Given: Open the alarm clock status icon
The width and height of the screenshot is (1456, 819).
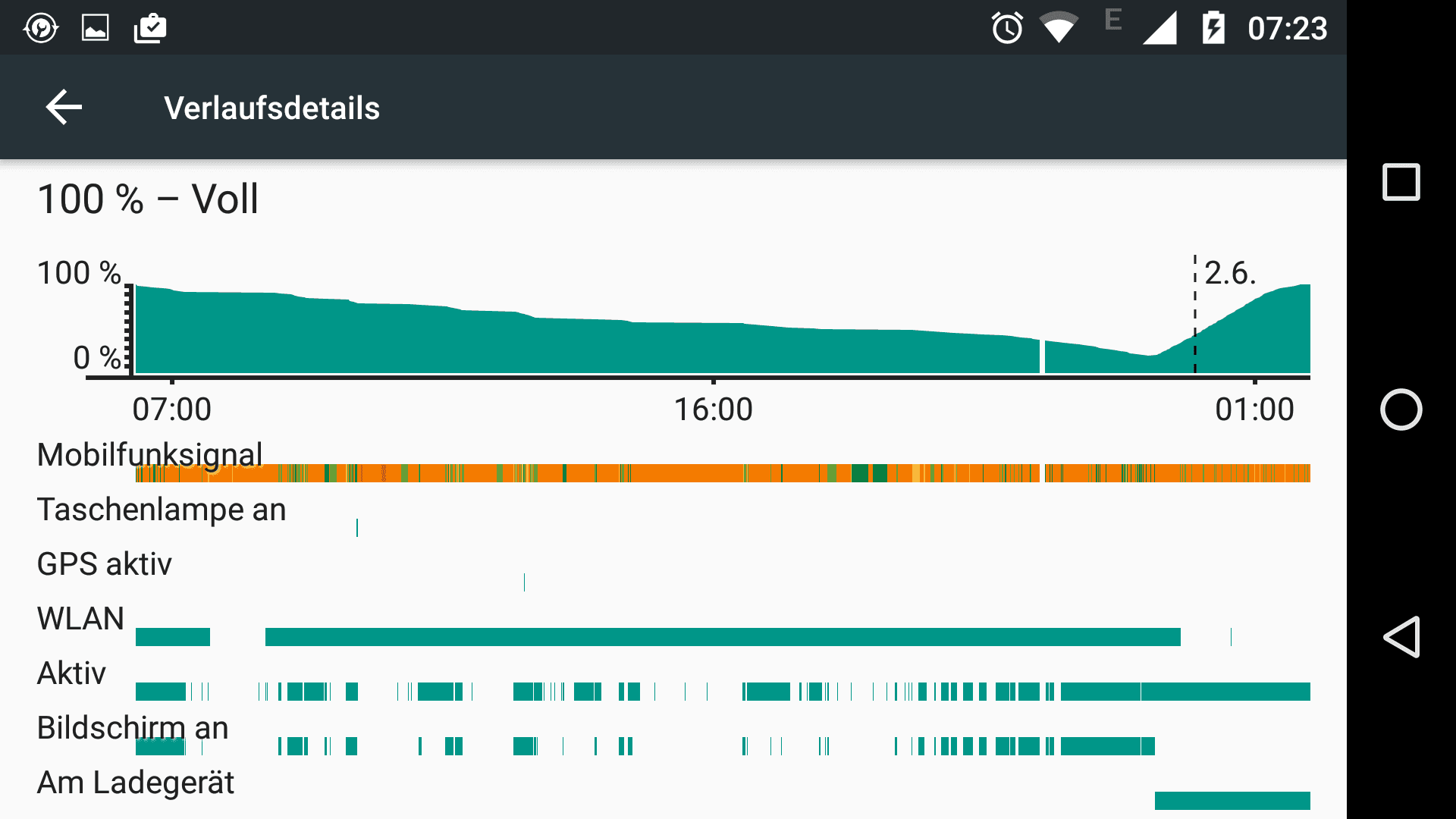Looking at the screenshot, I should tap(1007, 28).
